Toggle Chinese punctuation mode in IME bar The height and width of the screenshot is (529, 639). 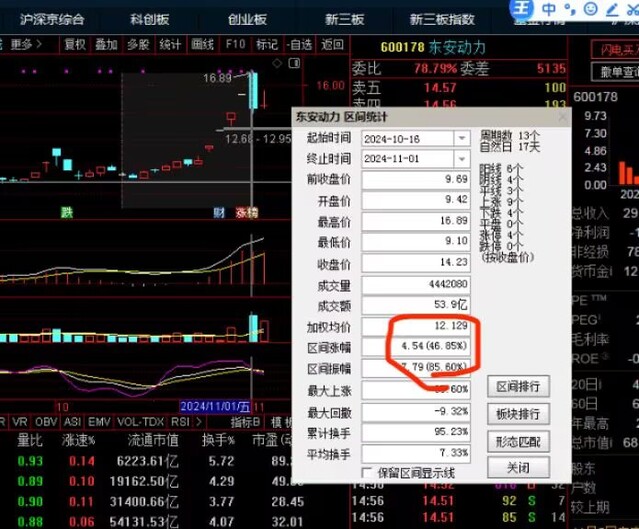[x=570, y=9]
